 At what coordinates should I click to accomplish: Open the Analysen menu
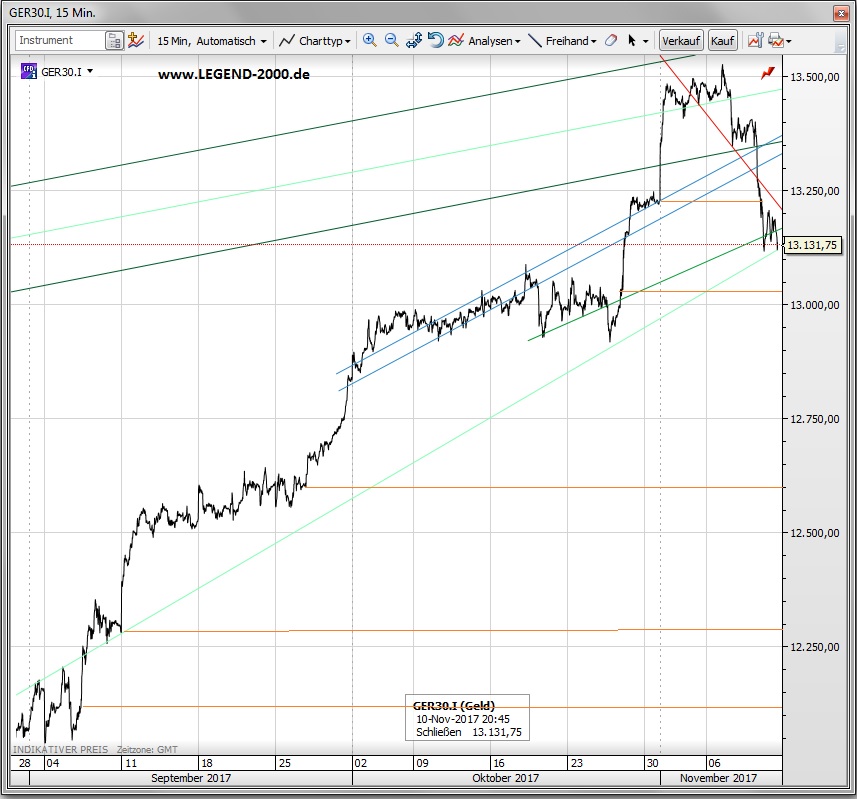coord(484,41)
